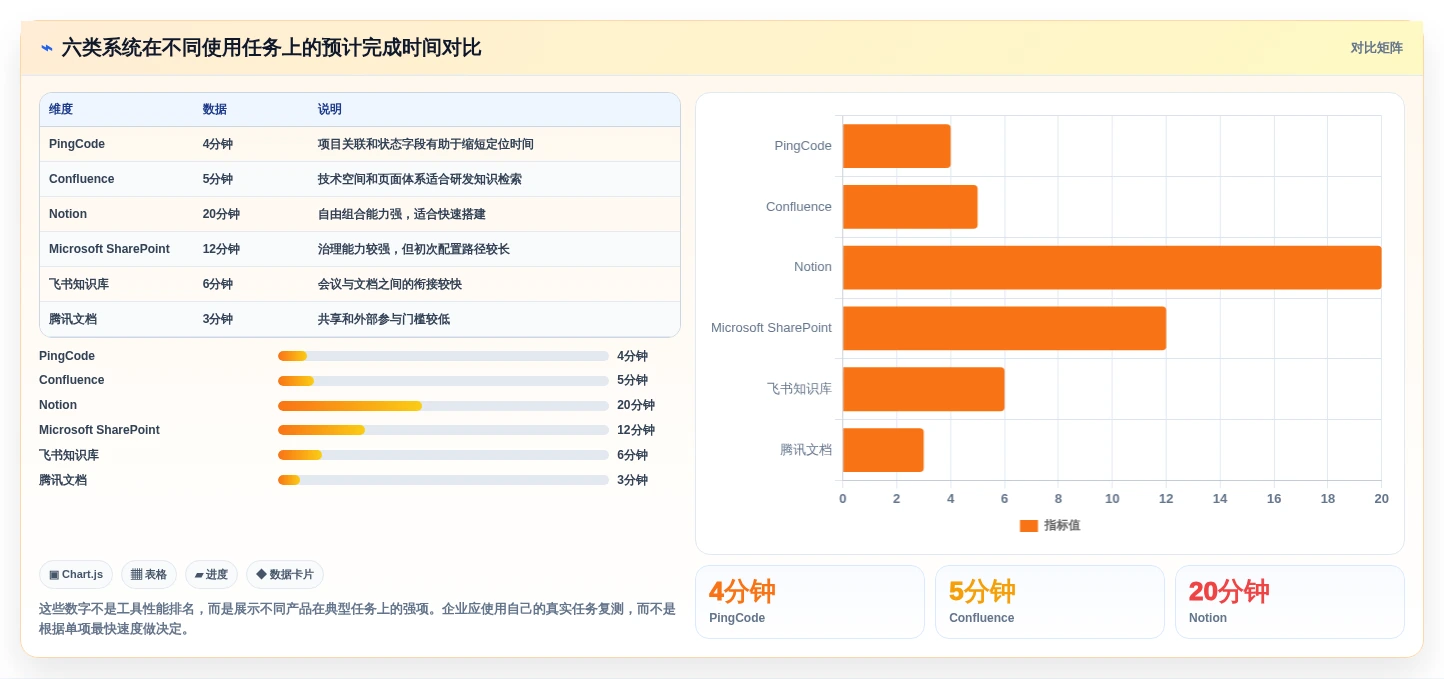Click the 腾讯文档 bar in the chart
This screenshot has width=1444, height=679.
tap(883, 450)
